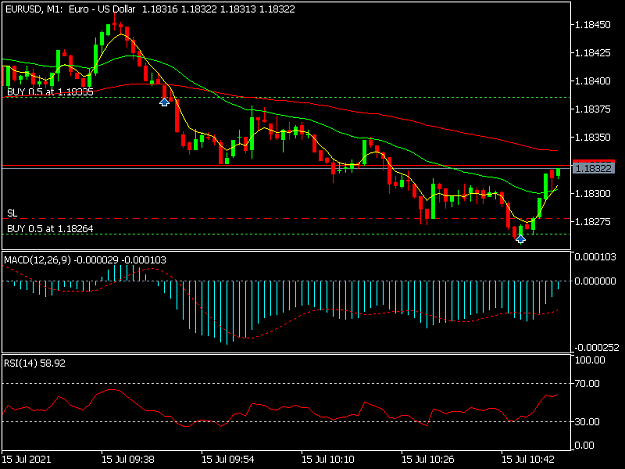This screenshot has height=469, width=625.
Task: Click MACD scale value 0.000103
Action: 596,257
